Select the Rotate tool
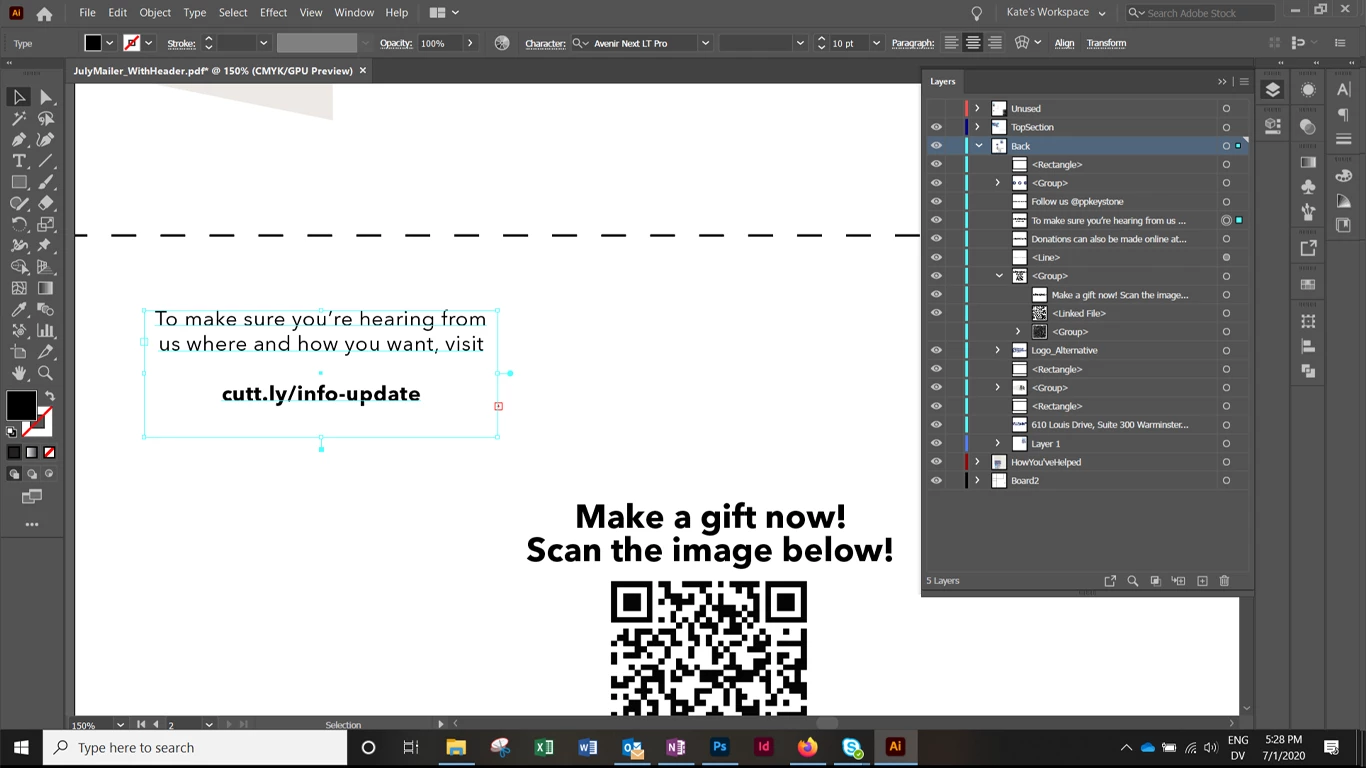Image resolution: width=1366 pixels, height=768 pixels. coord(19,224)
